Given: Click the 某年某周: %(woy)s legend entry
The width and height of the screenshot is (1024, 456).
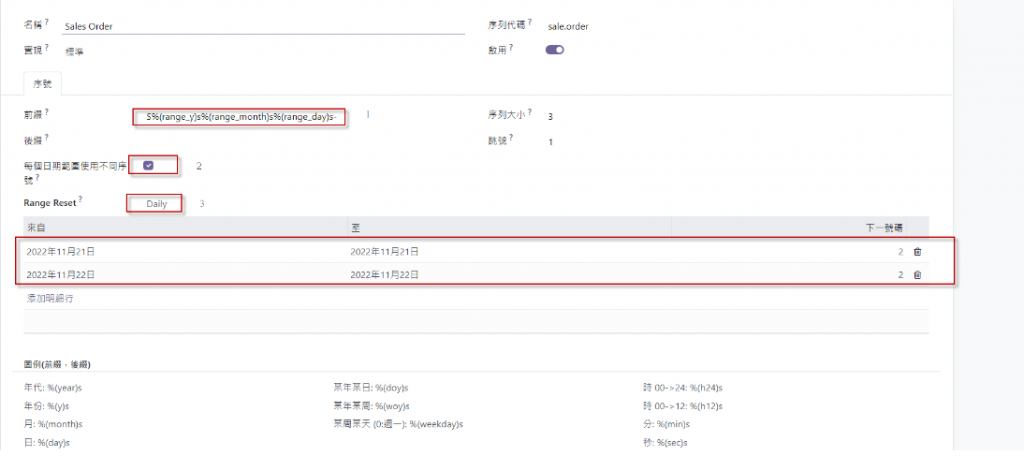Looking at the screenshot, I should [x=372, y=406].
